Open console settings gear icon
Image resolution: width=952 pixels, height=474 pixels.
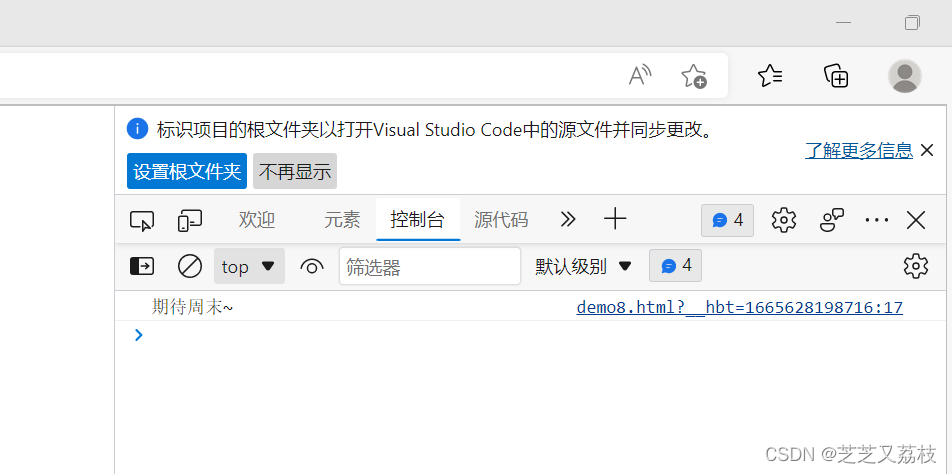pyautogui.click(x=916, y=266)
